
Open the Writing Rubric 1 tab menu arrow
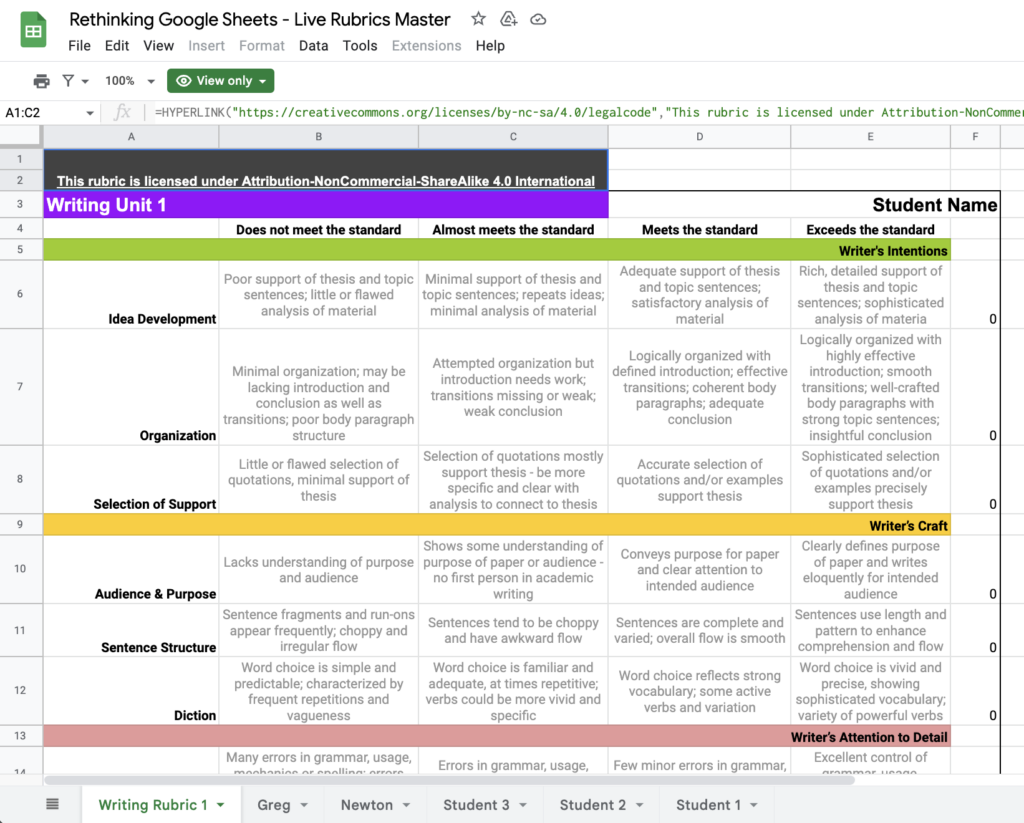tap(221, 805)
